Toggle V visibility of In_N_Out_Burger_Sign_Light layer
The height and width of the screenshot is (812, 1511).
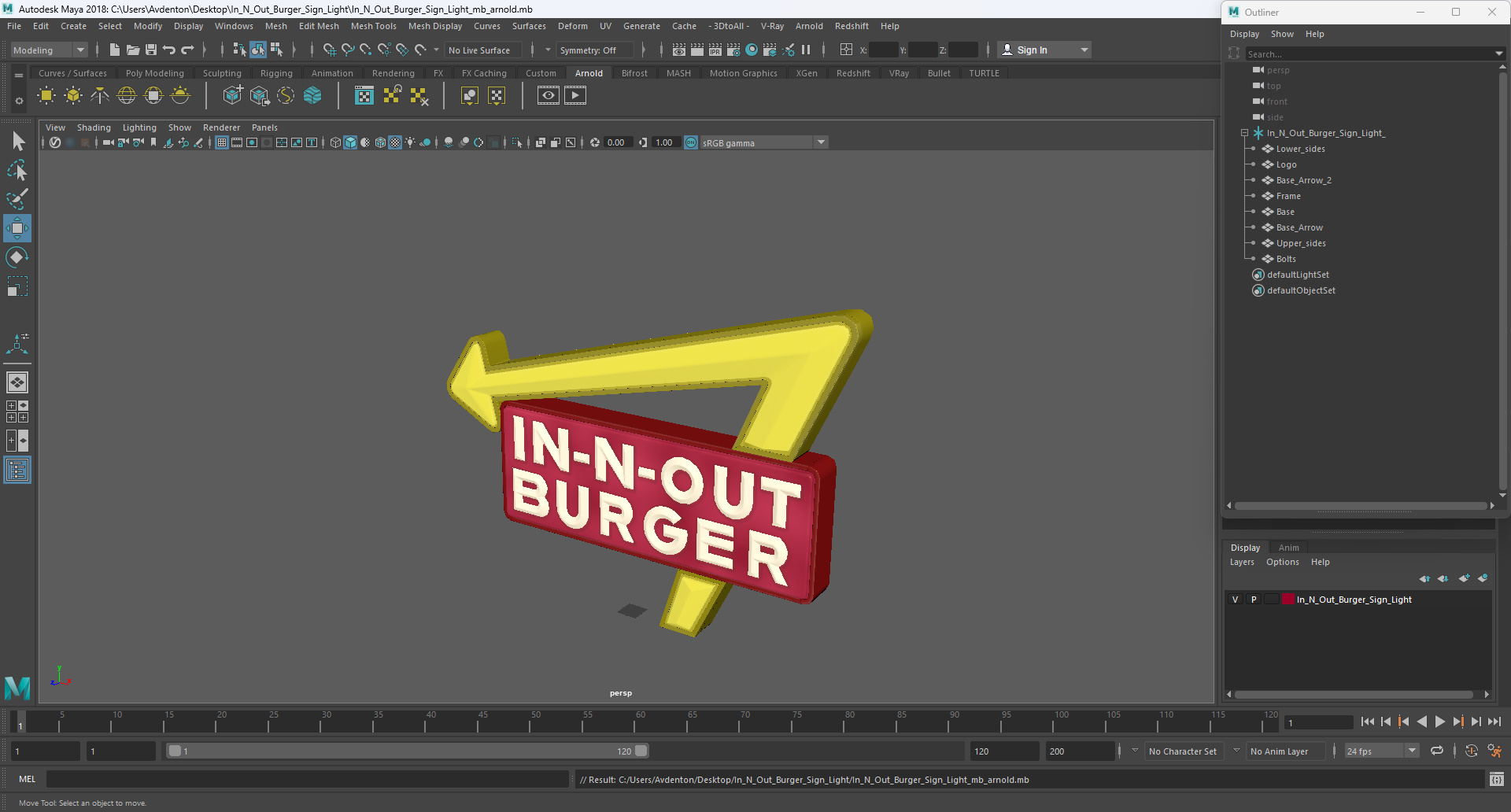coord(1235,600)
